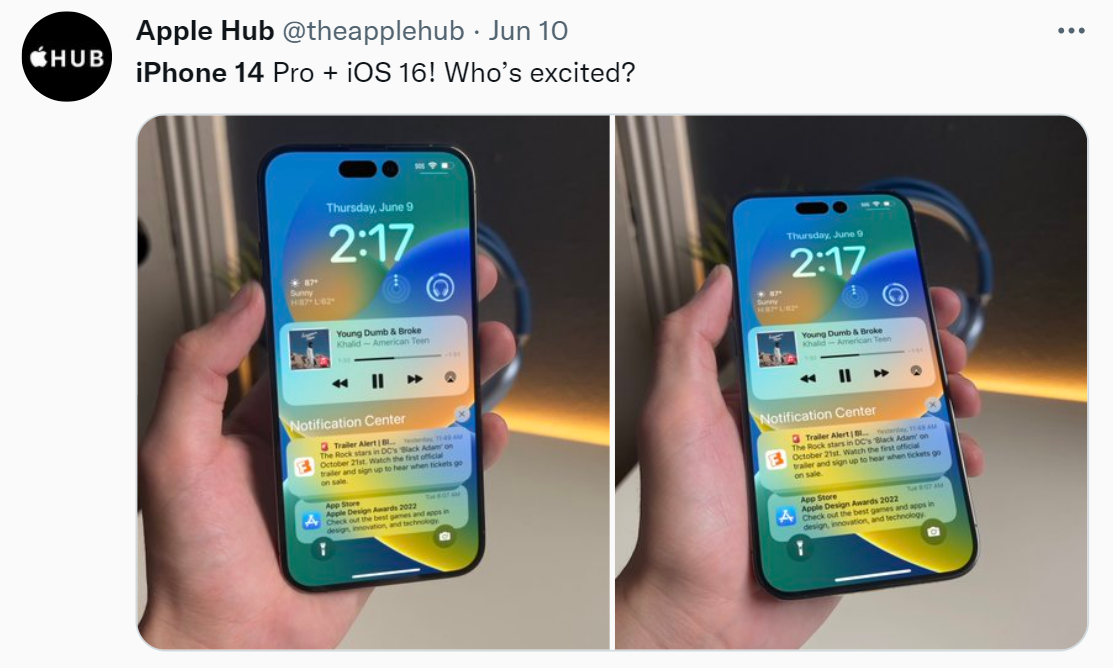This screenshot has height=668, width=1113.
Task: Click fast-forward button on left phone's player
Action: [x=415, y=379]
